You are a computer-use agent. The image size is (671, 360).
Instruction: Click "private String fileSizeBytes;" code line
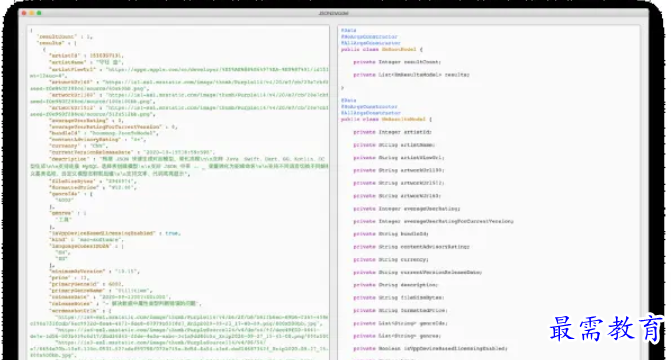click(399, 298)
